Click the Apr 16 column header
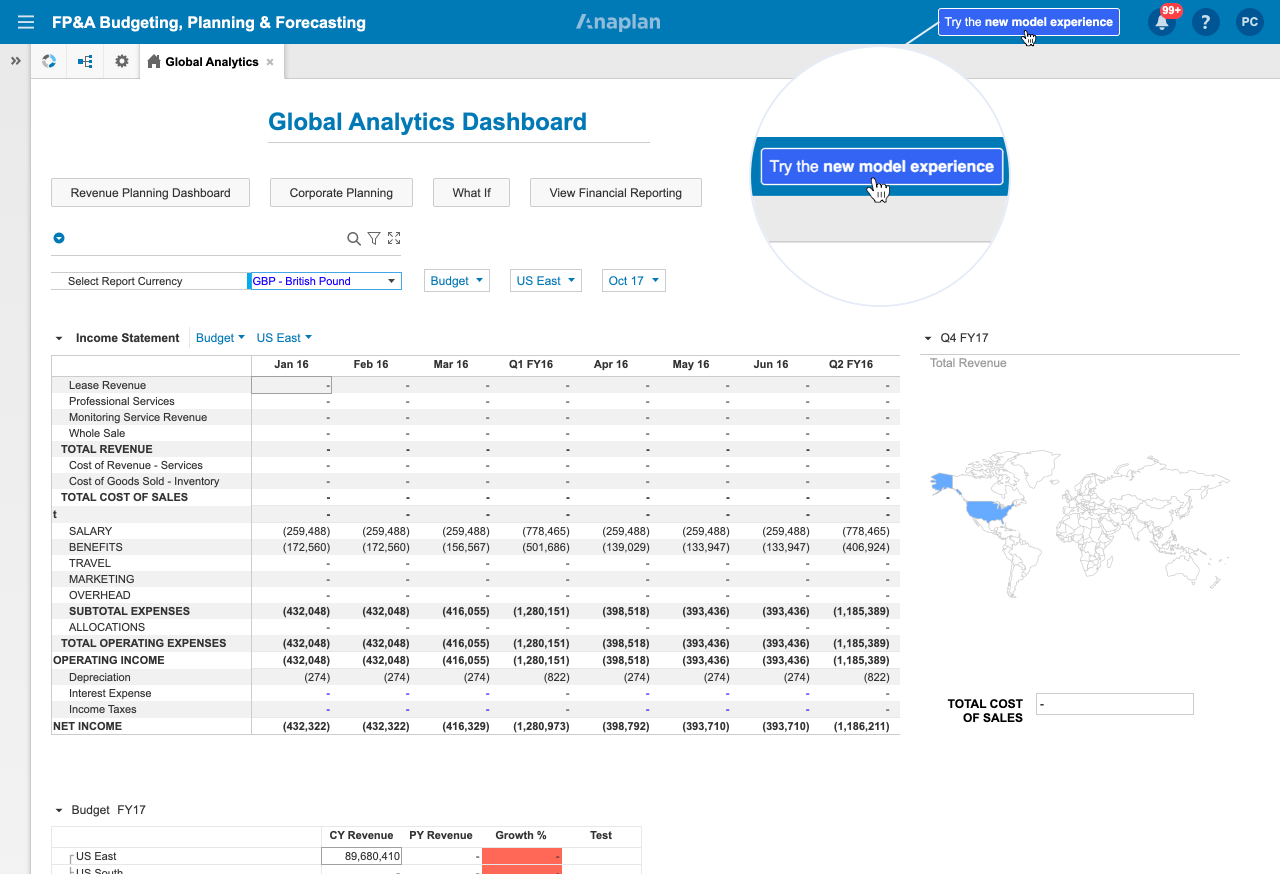Screen dimensions: 1280x874 611,364
